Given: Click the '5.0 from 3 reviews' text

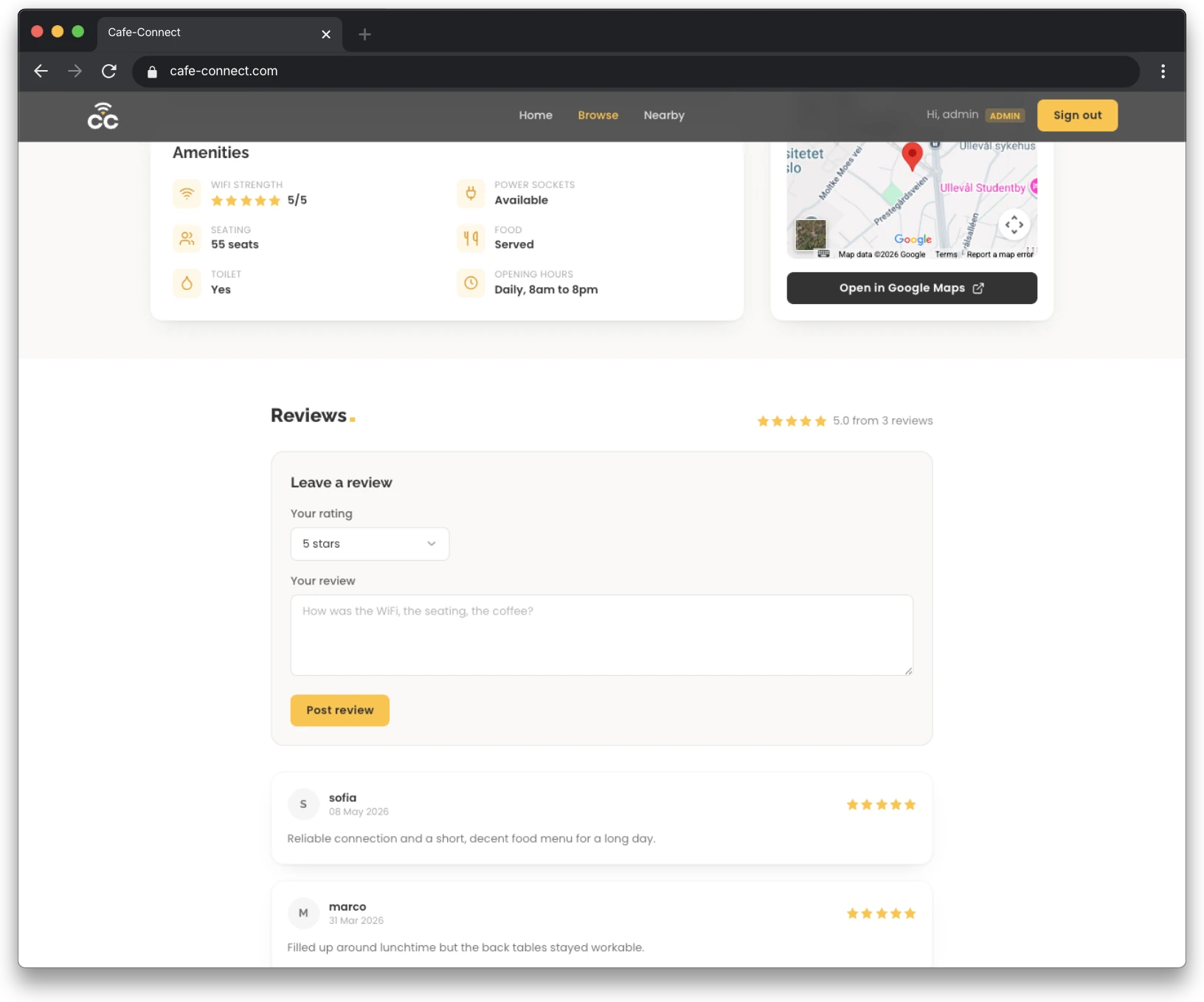Looking at the screenshot, I should (x=883, y=421).
